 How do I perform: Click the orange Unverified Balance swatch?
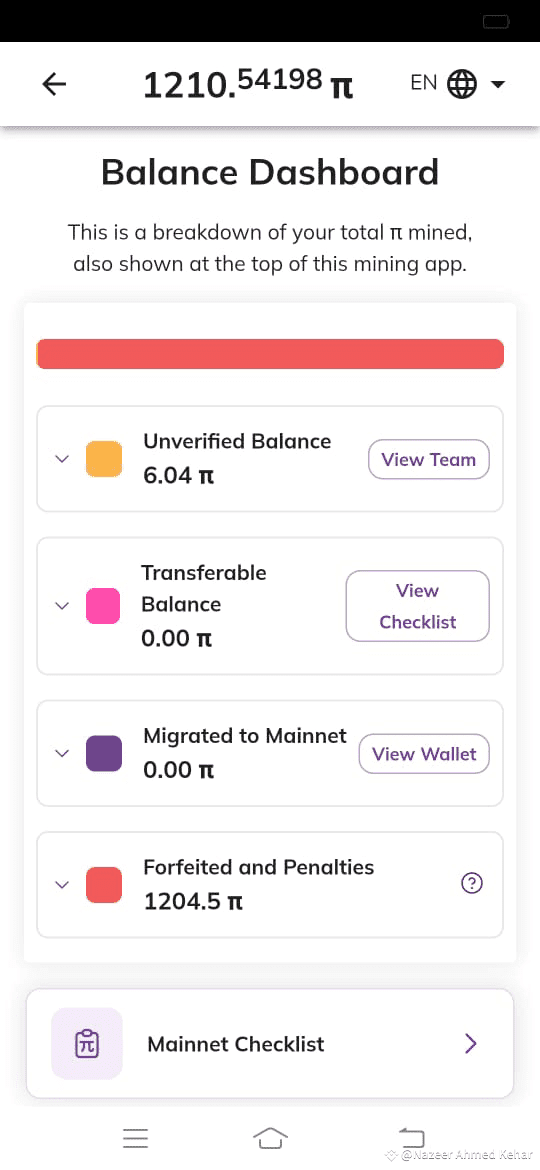(x=104, y=458)
